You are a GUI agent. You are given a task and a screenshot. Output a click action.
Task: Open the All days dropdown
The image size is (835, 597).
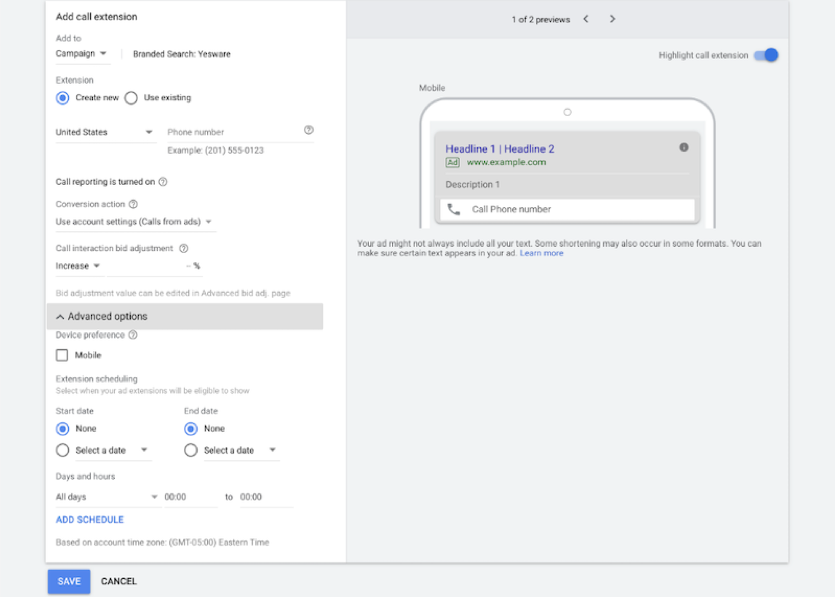[107, 497]
